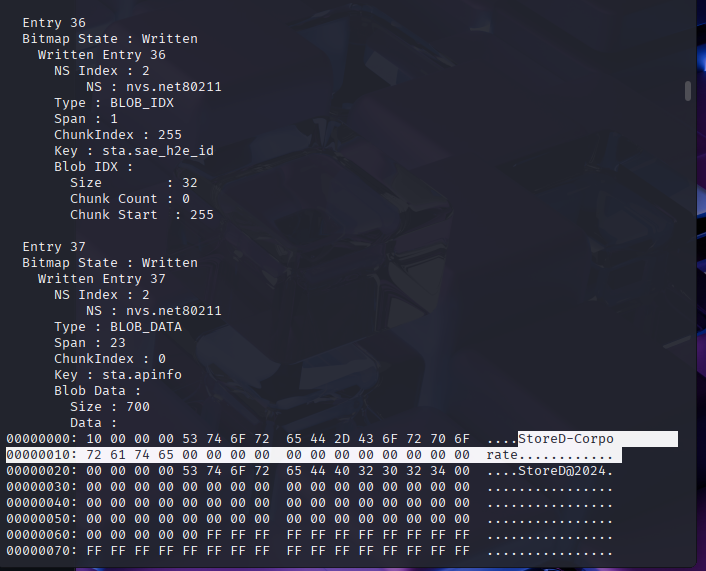Image resolution: width=706 pixels, height=571 pixels.
Task: Click the 'Entry 36' heading line
Action: (x=54, y=23)
